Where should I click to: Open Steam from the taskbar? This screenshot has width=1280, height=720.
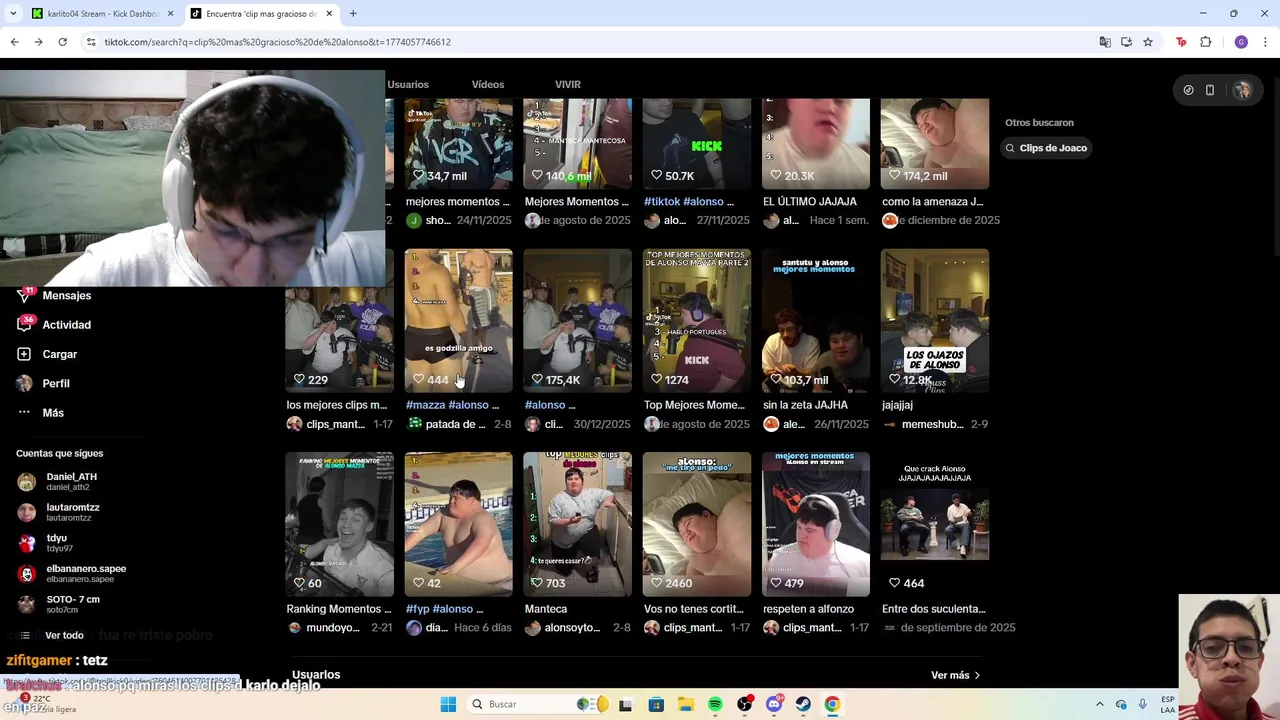click(x=803, y=704)
